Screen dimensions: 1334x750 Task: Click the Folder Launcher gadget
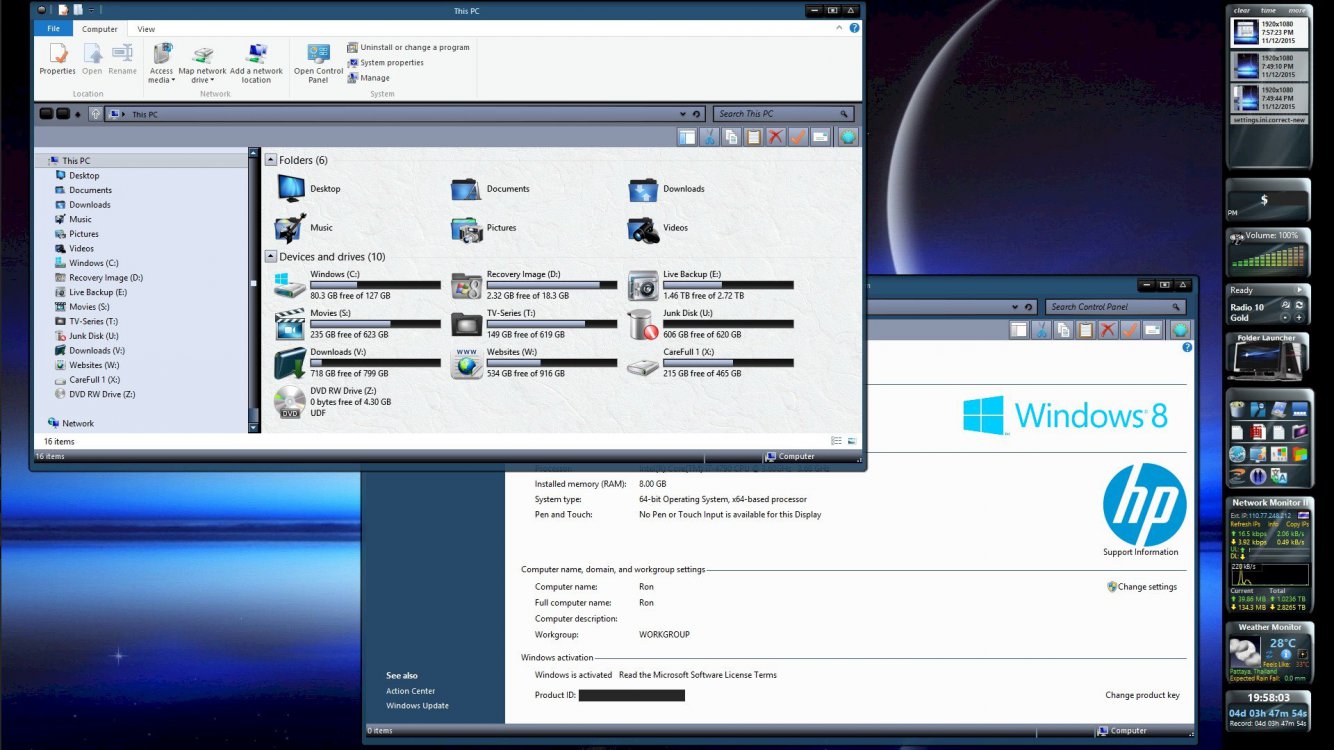[x=1267, y=358]
